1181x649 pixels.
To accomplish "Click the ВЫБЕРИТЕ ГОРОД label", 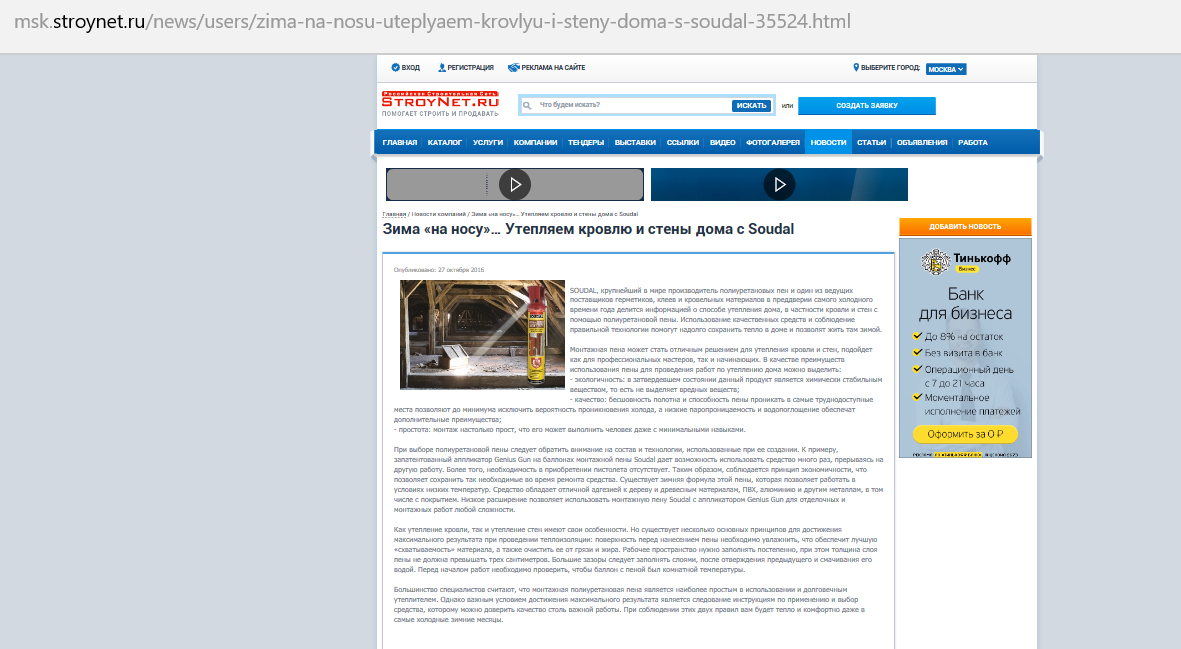I will (890, 68).
